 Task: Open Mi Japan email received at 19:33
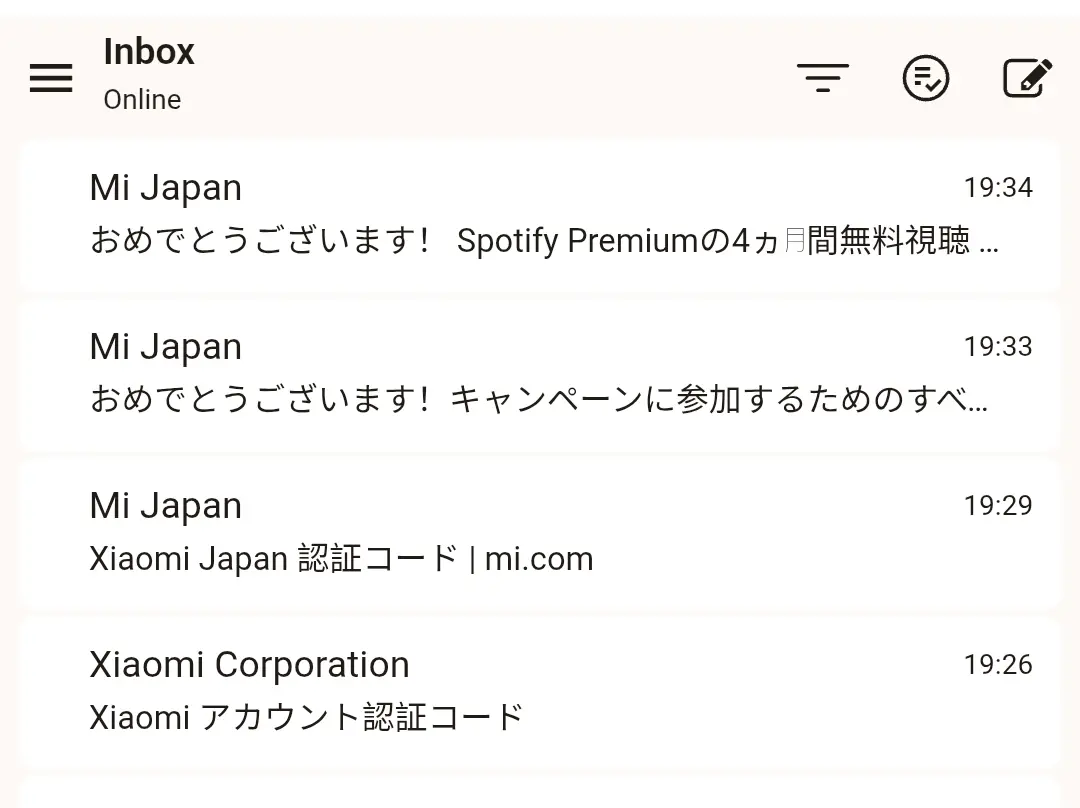point(540,375)
